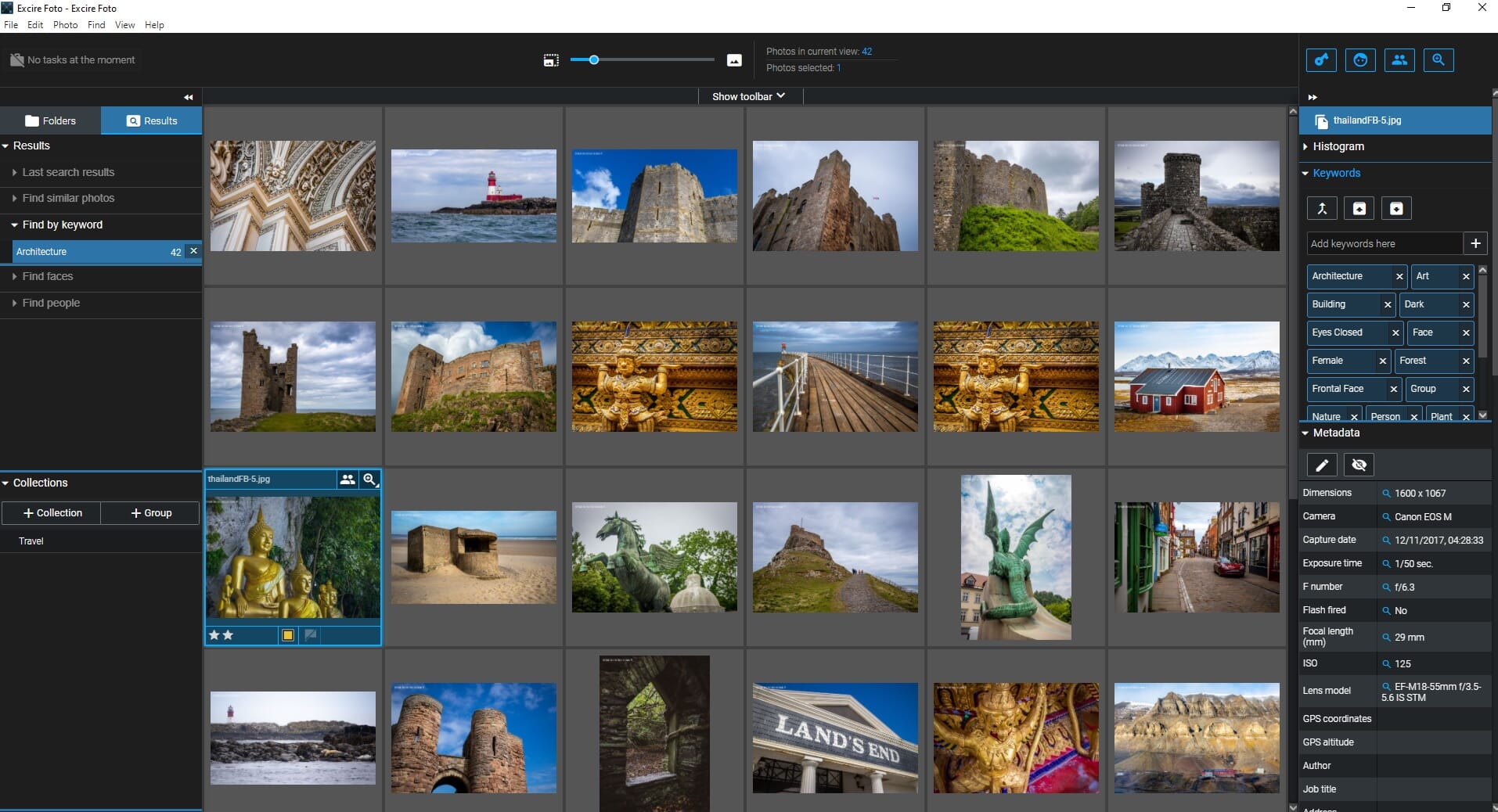This screenshot has height=812, width=1498.
Task: Remove the Architecture keyword tag
Action: (1399, 276)
